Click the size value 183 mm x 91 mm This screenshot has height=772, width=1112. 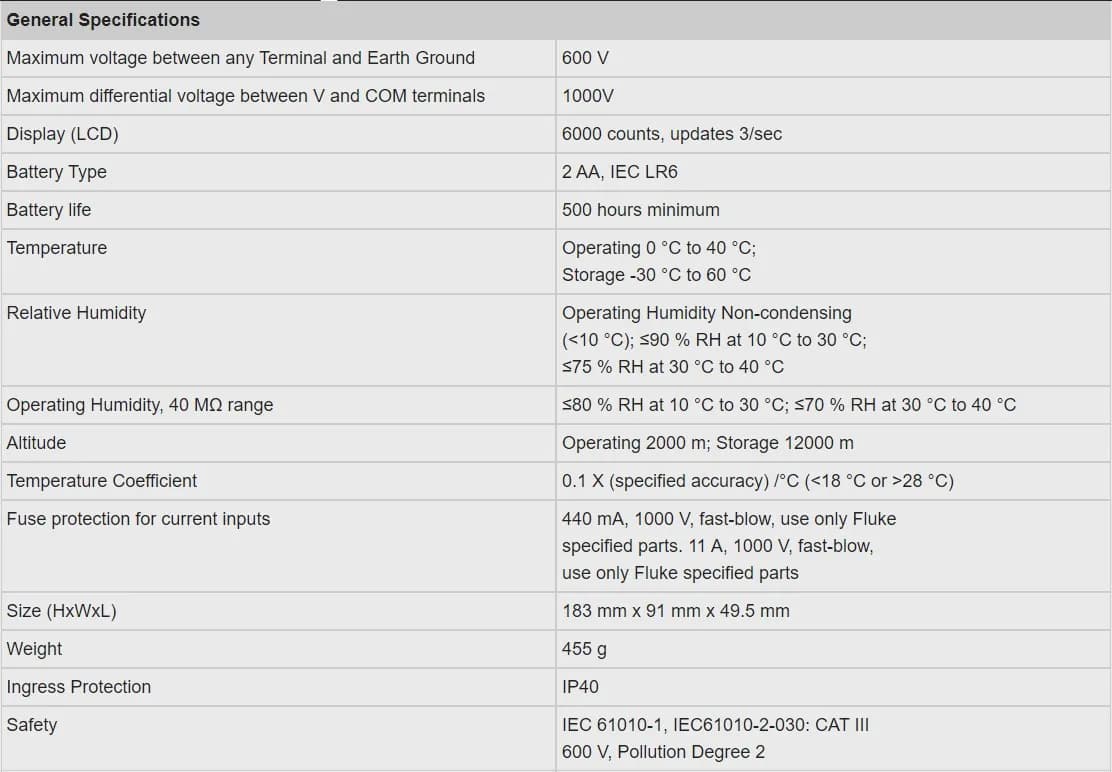[x=675, y=611]
